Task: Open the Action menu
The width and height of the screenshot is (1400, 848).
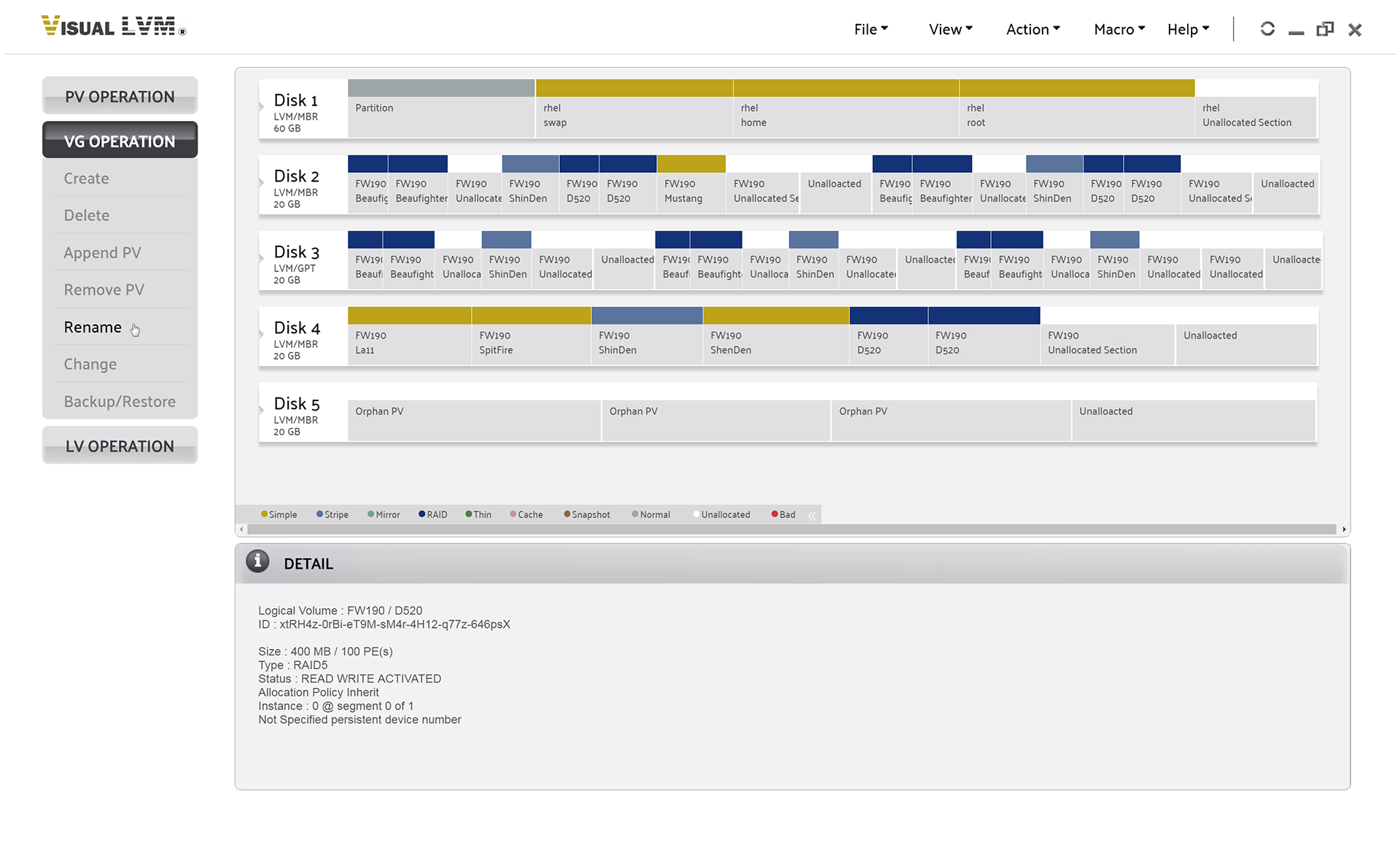Action: coord(1033,28)
